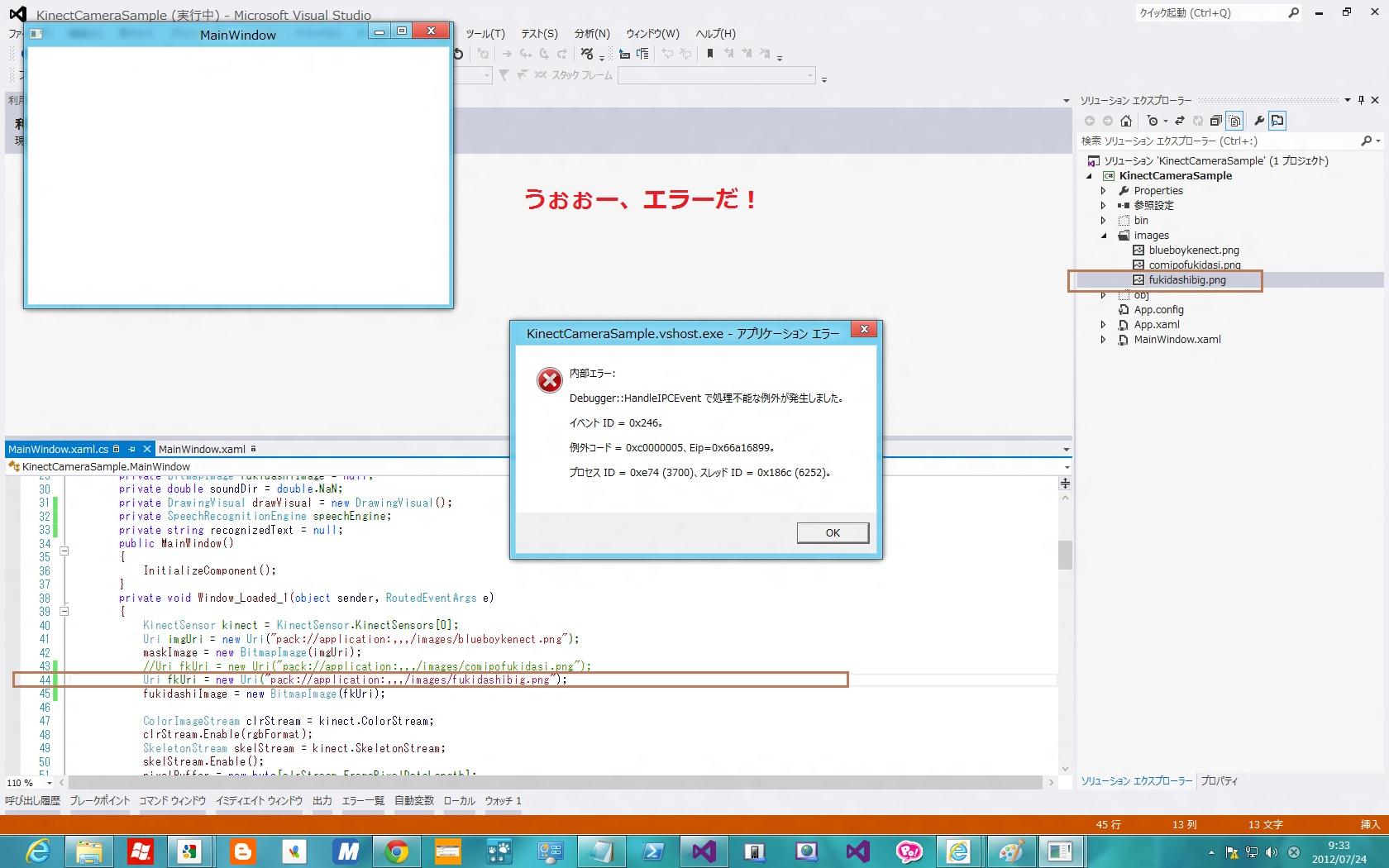Toggle the Show All Files button
This screenshot has width=1389, height=868.
1234,121
